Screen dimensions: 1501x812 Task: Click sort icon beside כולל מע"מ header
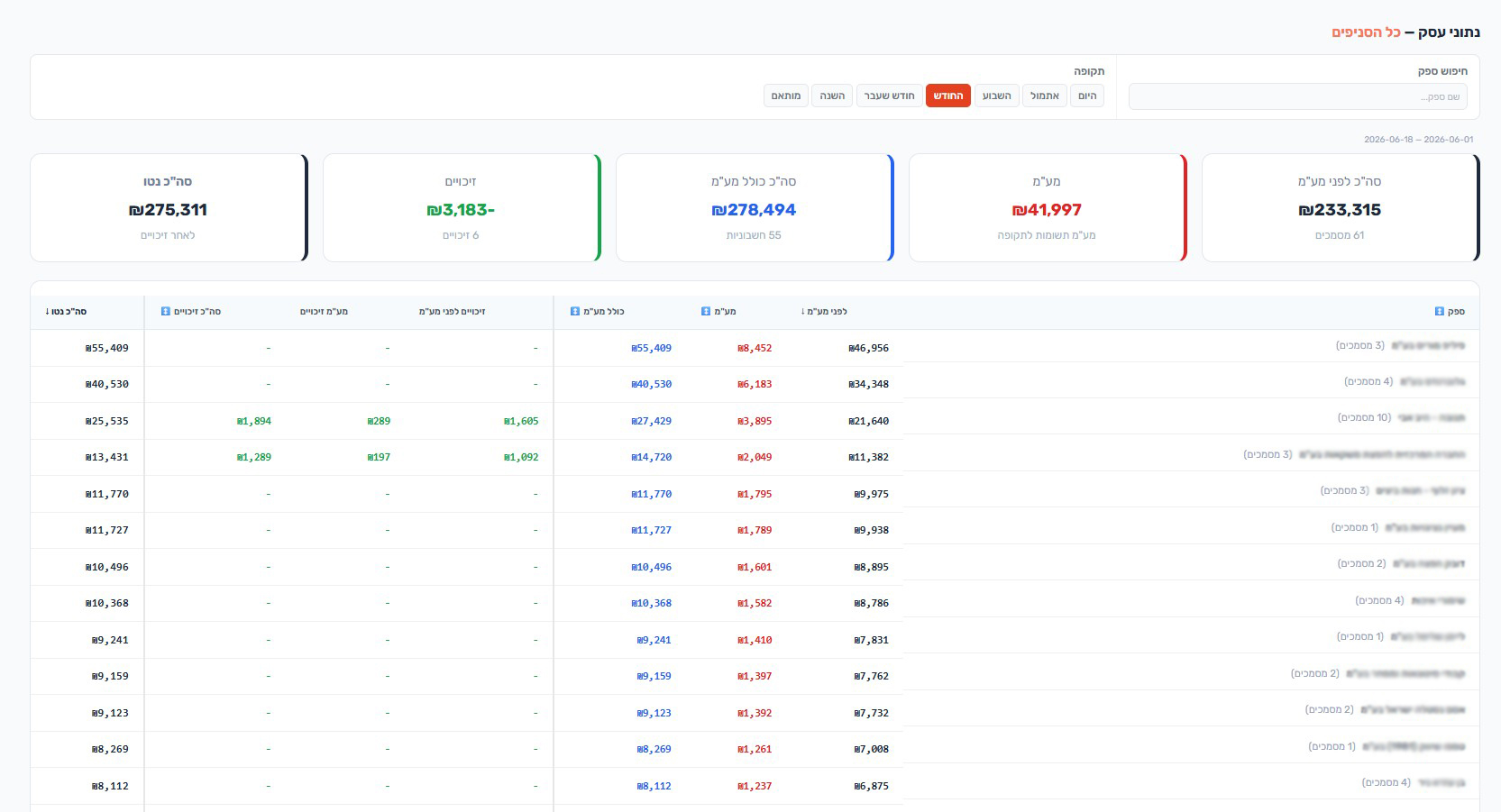click(575, 312)
